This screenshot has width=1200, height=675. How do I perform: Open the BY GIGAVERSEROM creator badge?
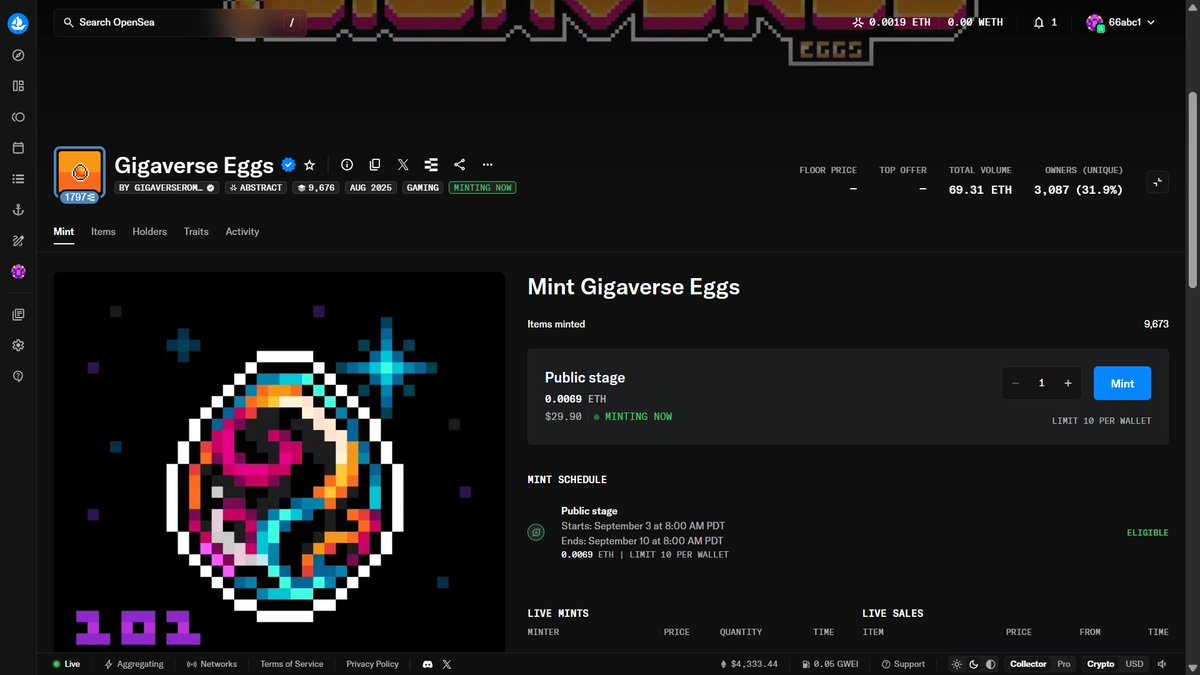(x=166, y=188)
